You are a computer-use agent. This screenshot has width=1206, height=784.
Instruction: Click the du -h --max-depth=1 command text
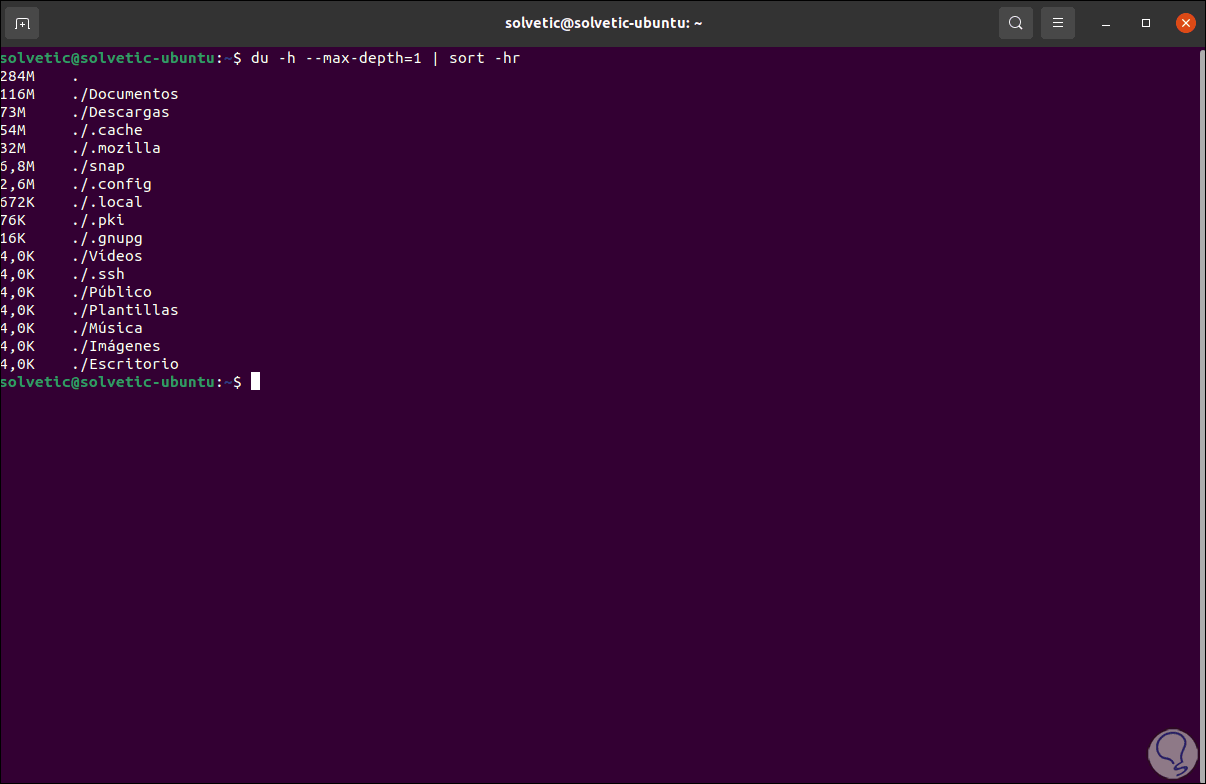click(336, 58)
